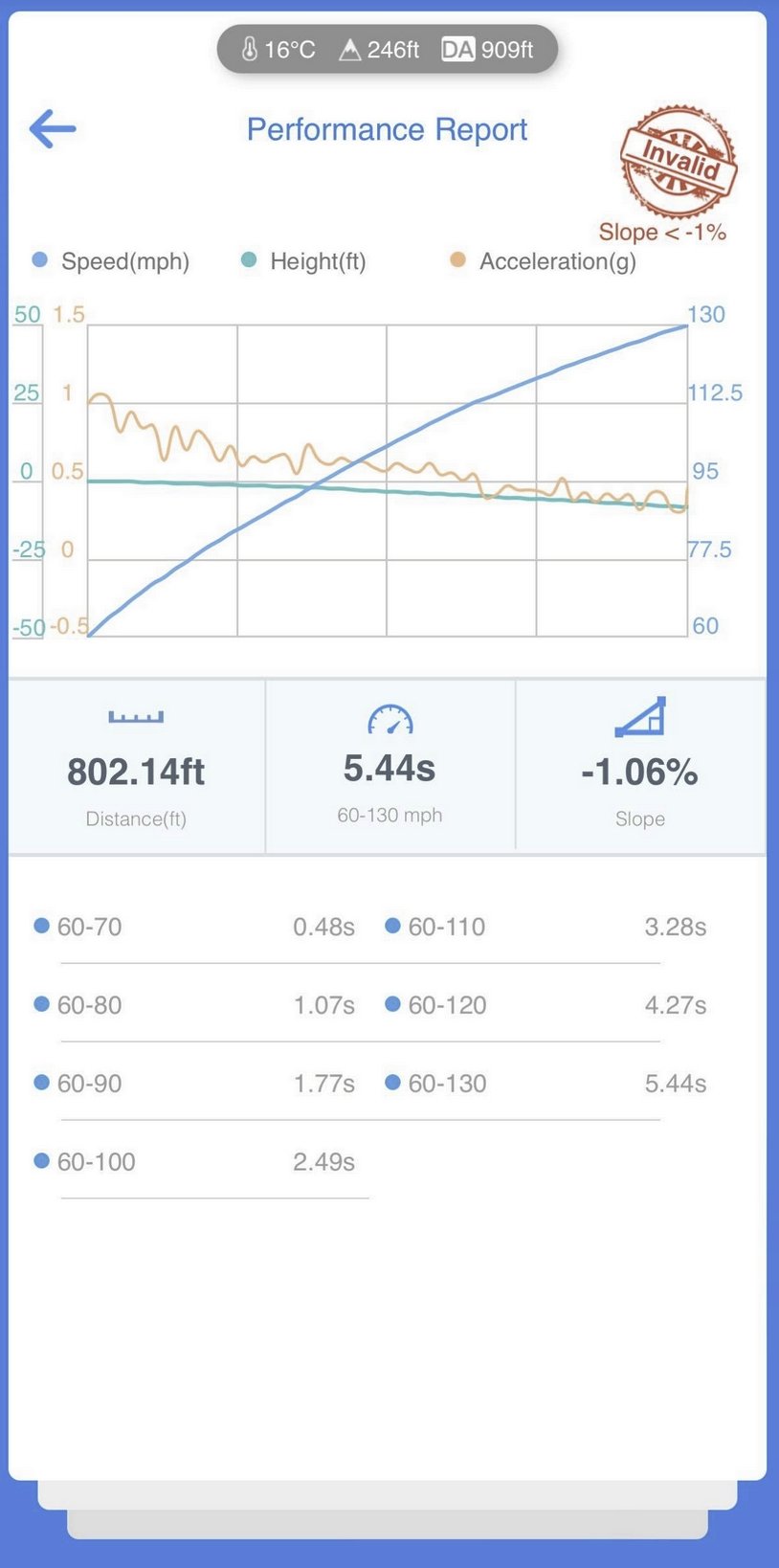Click the DA density altitude icon
The height and width of the screenshot is (1568, 779).
click(457, 49)
